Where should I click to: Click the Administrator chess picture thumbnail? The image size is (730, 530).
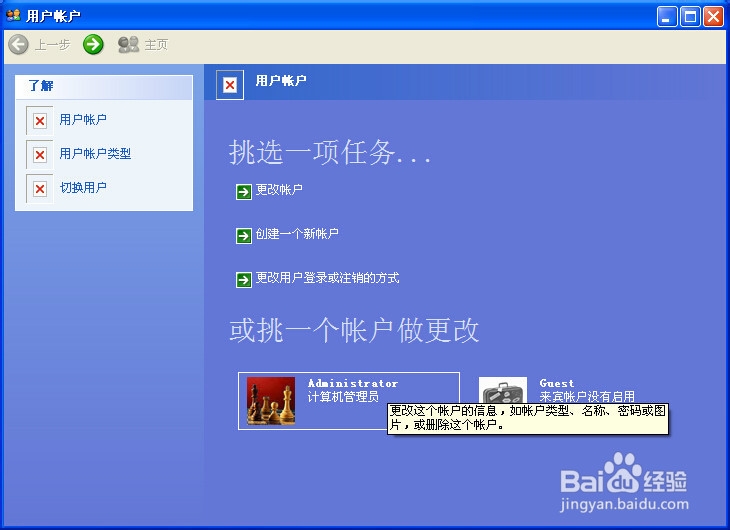271,401
